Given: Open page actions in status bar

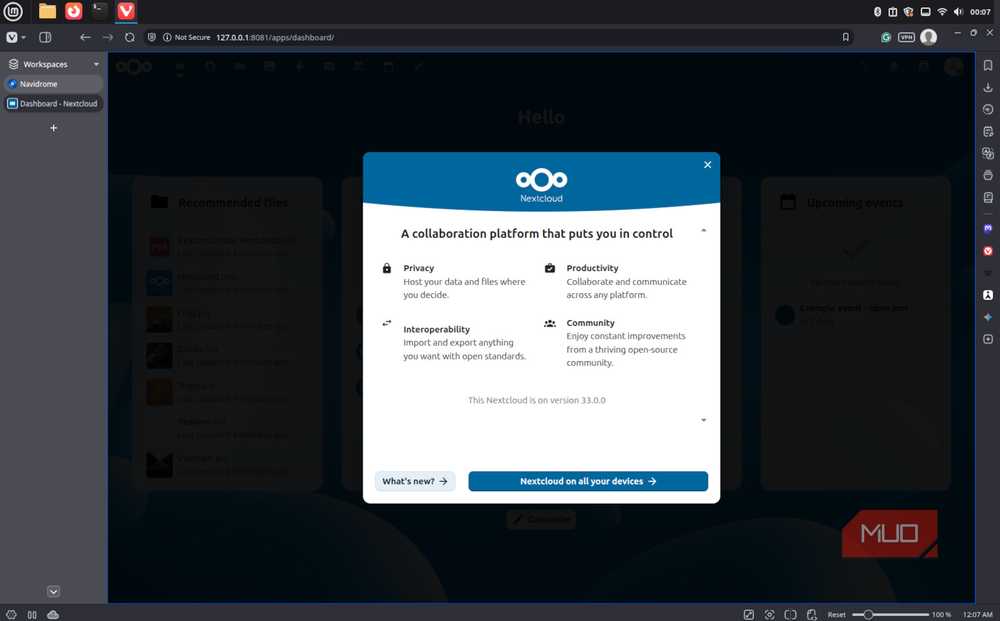Looking at the screenshot, I should tap(811, 615).
